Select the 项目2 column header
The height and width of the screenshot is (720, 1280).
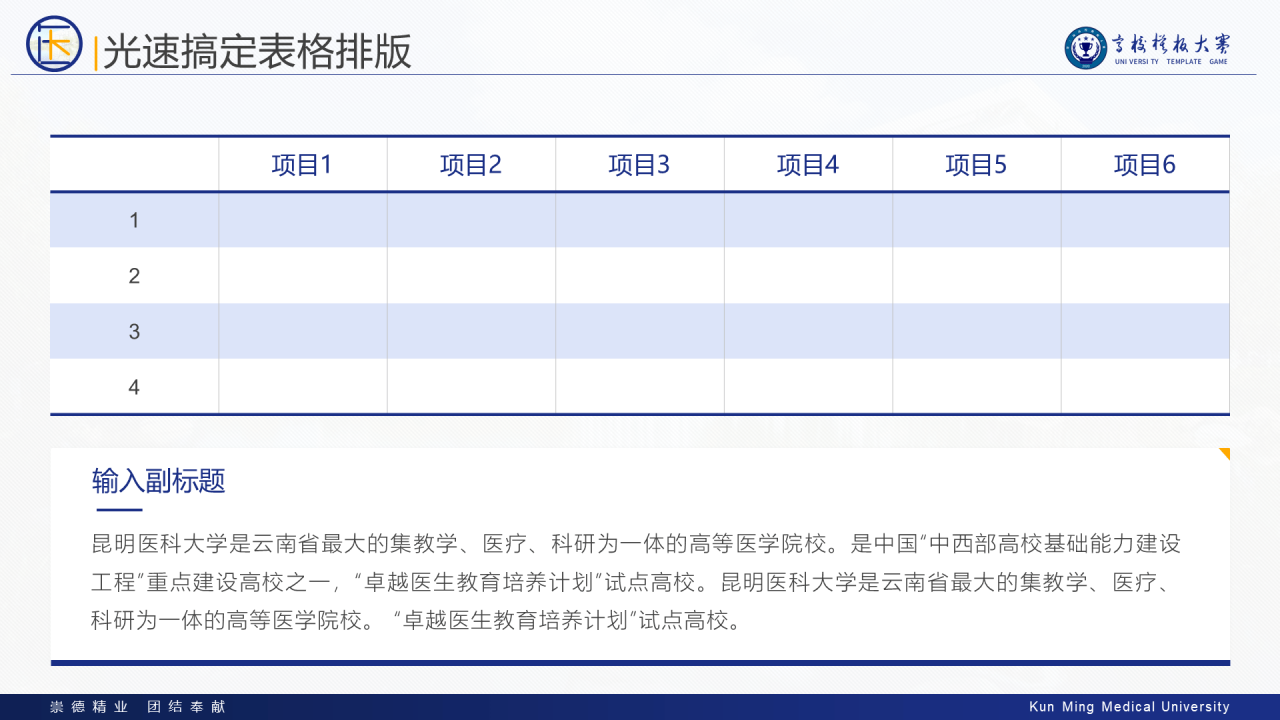(471, 164)
